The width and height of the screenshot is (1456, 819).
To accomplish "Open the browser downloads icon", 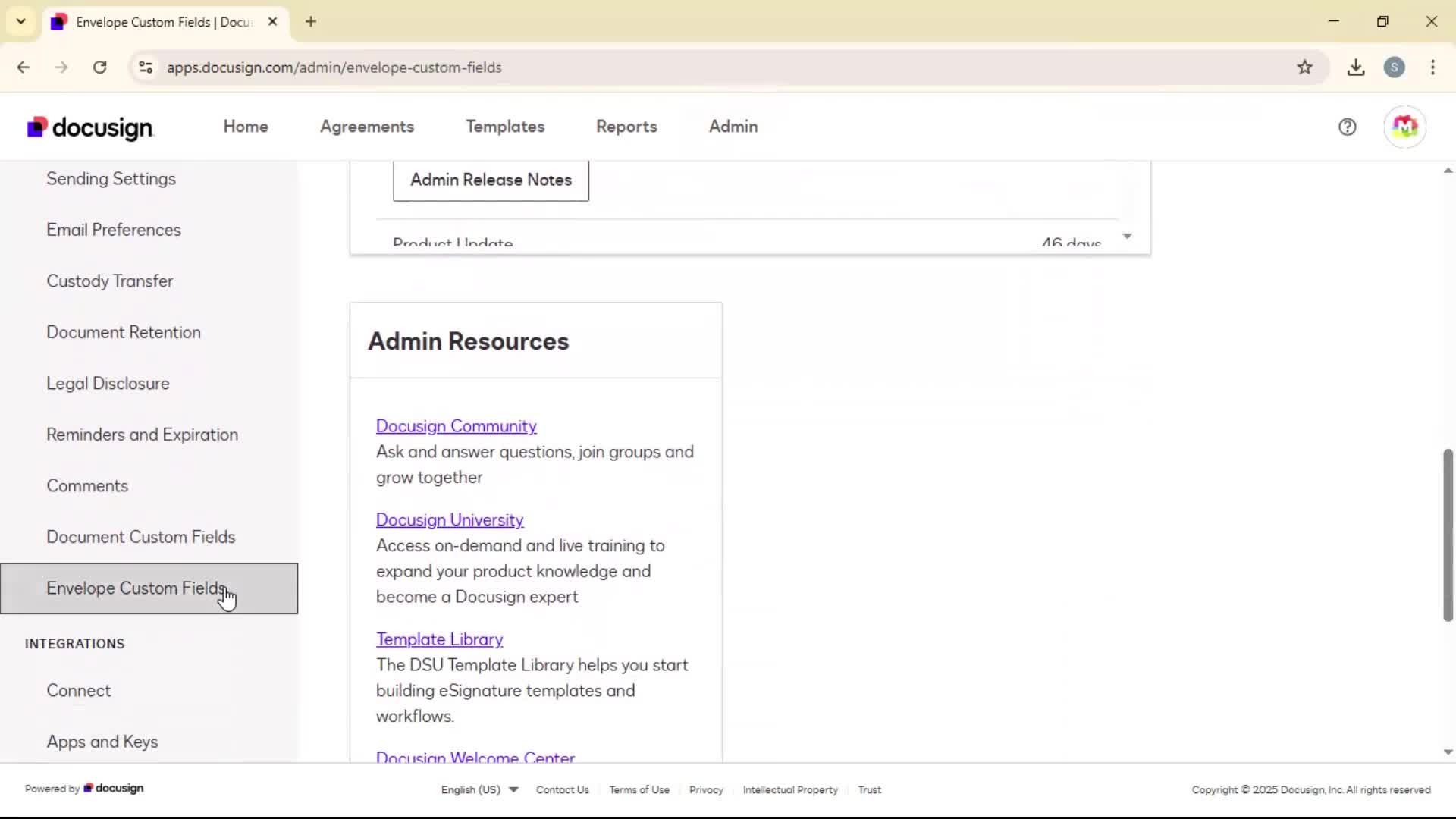I will (1356, 67).
